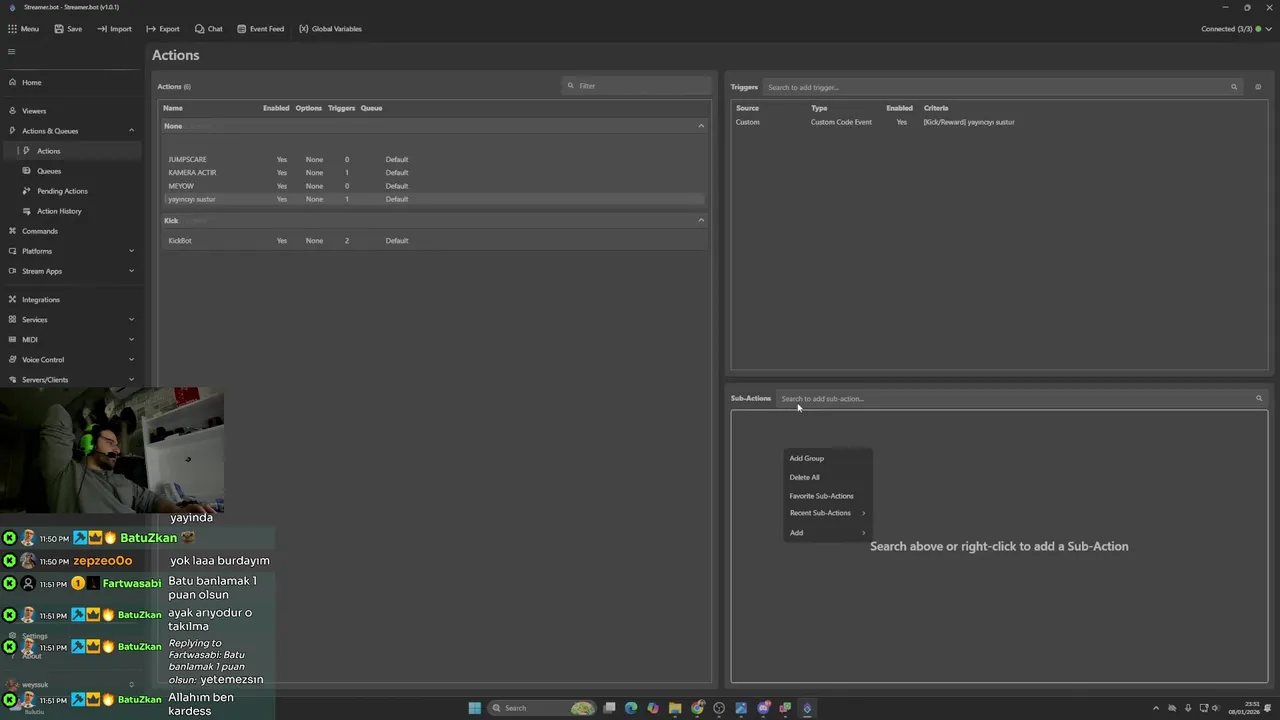
Task: Click the Connected (3/3) status indicator
Action: [x=1236, y=29]
